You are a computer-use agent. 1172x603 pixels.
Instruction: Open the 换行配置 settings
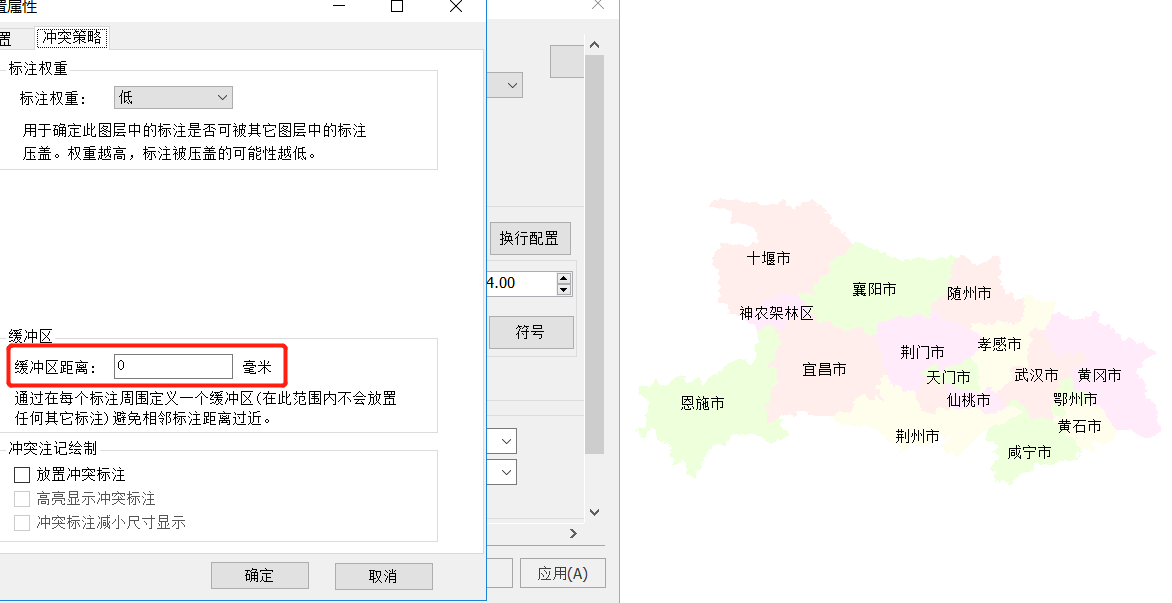[529, 239]
